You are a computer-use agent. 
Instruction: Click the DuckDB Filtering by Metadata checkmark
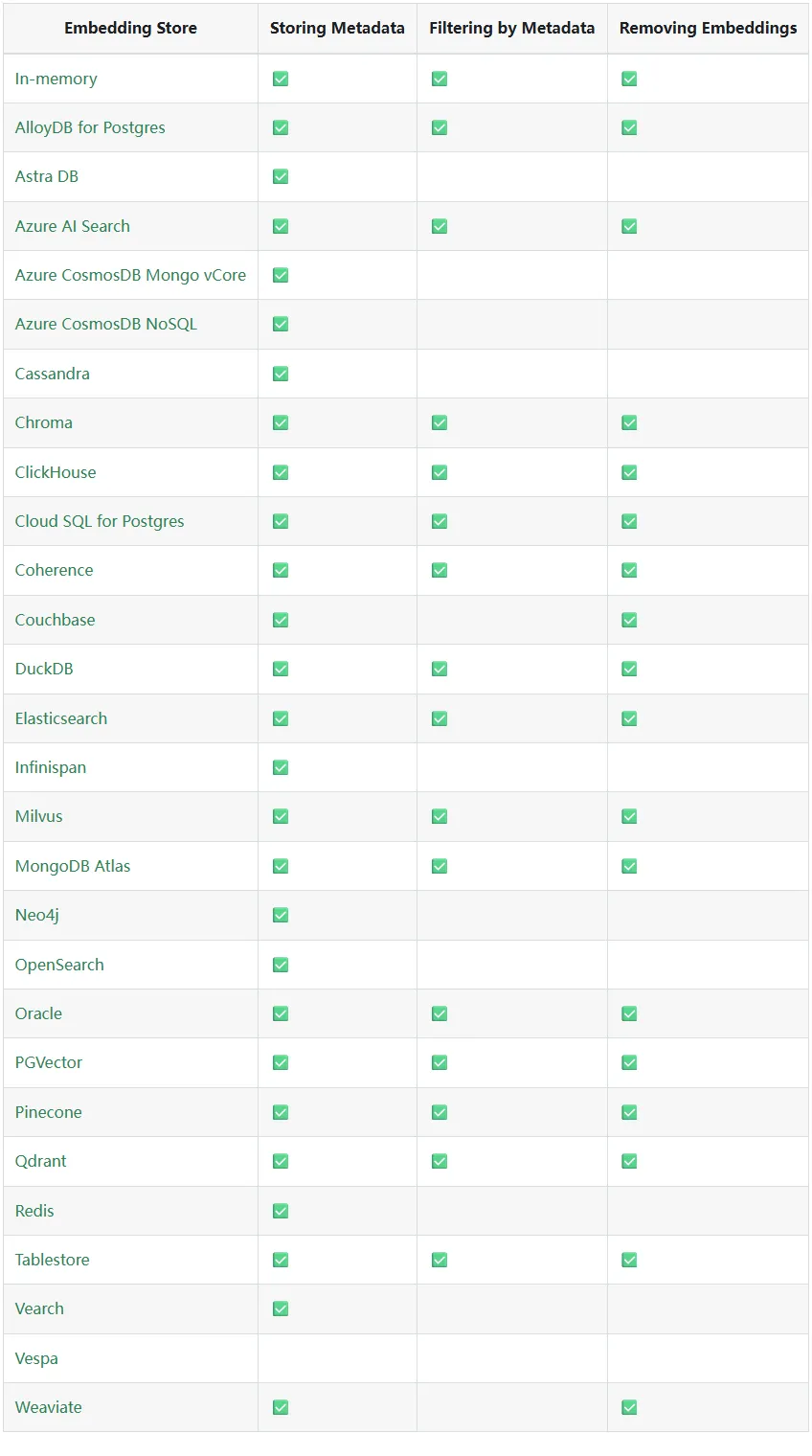440,669
